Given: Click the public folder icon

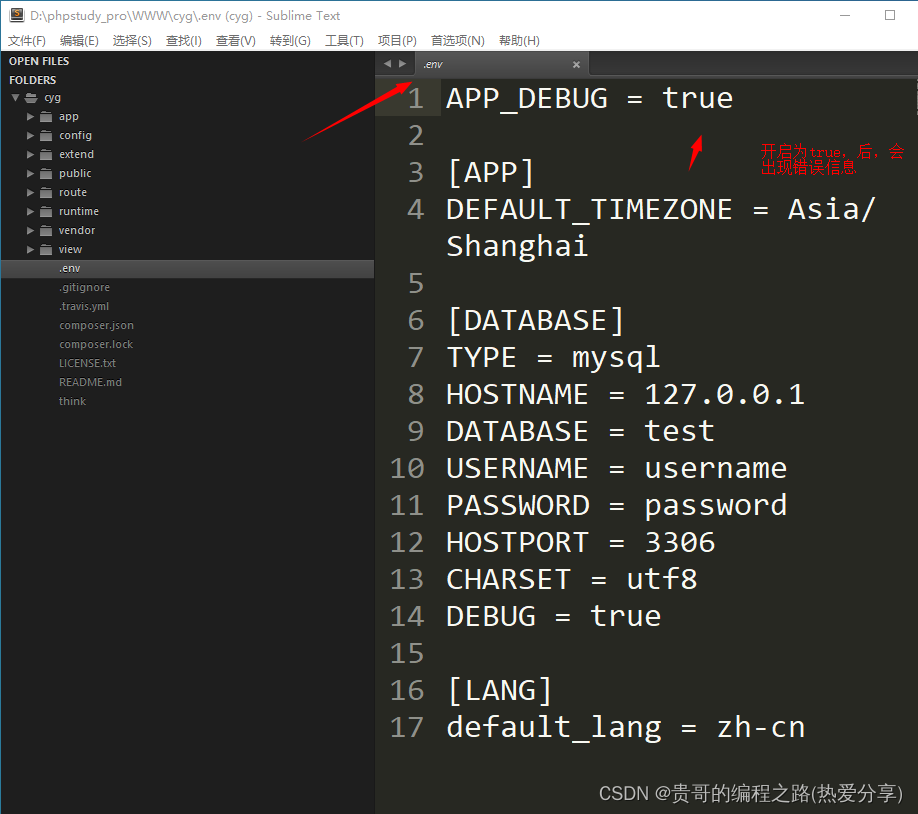Looking at the screenshot, I should click(46, 173).
